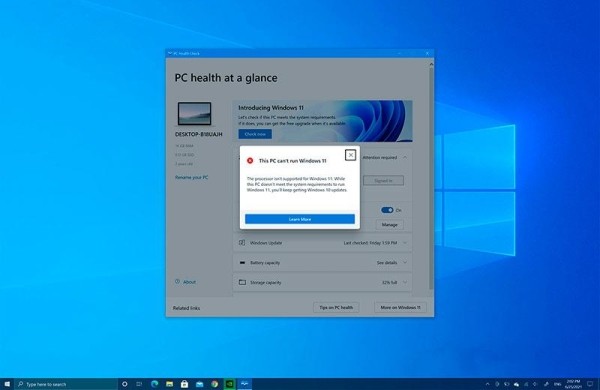Select the DESKTOP-818UAJH computer name
600x390 pixels.
click(198, 134)
